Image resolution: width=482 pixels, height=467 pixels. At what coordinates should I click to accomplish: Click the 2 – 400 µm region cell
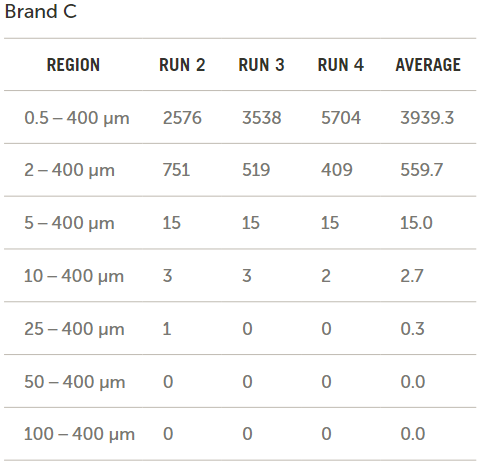pyautogui.click(x=69, y=170)
